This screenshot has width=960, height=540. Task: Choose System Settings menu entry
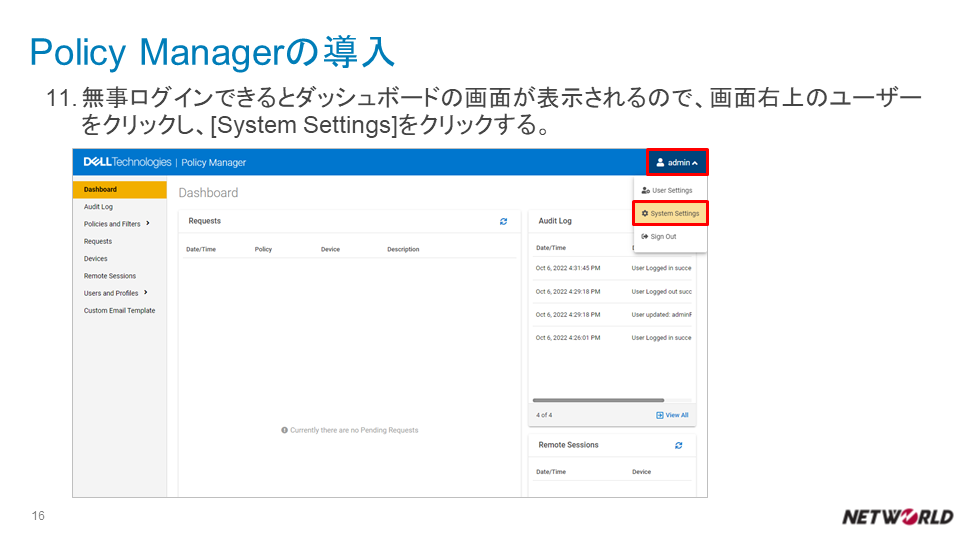[670, 213]
